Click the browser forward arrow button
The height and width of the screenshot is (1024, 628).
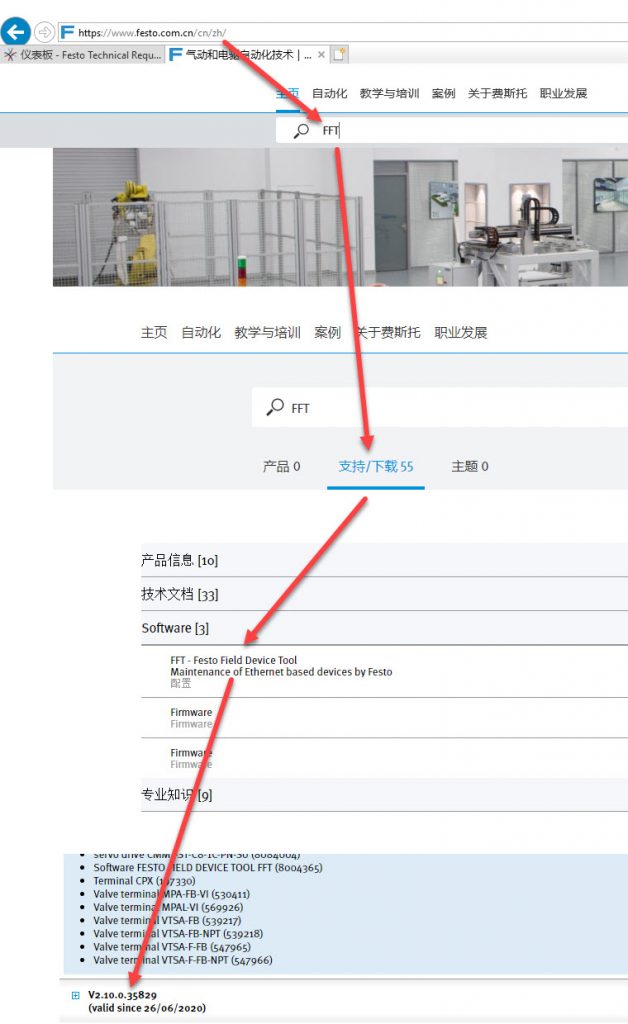44,31
